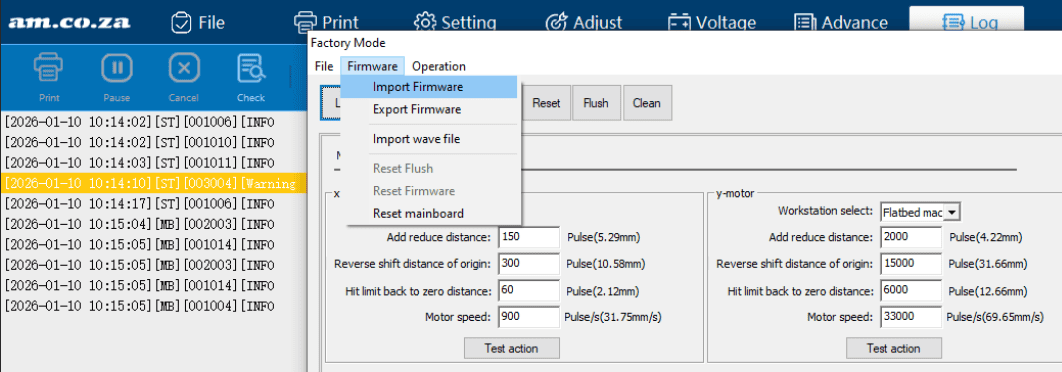Choose Export Firmware menu entry
Screen dimensions: 1062x372
429,109
